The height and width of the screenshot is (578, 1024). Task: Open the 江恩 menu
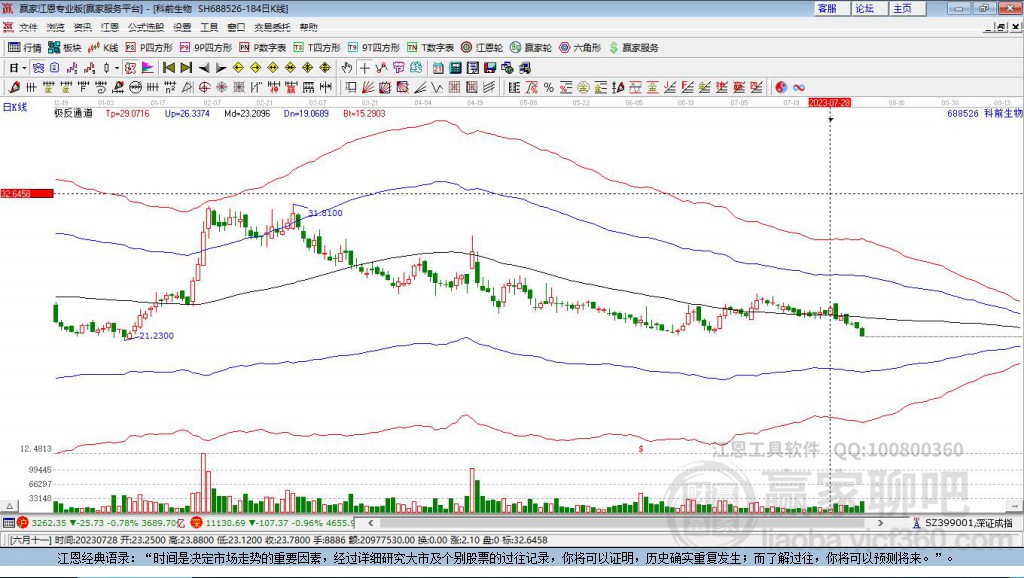tap(110, 27)
